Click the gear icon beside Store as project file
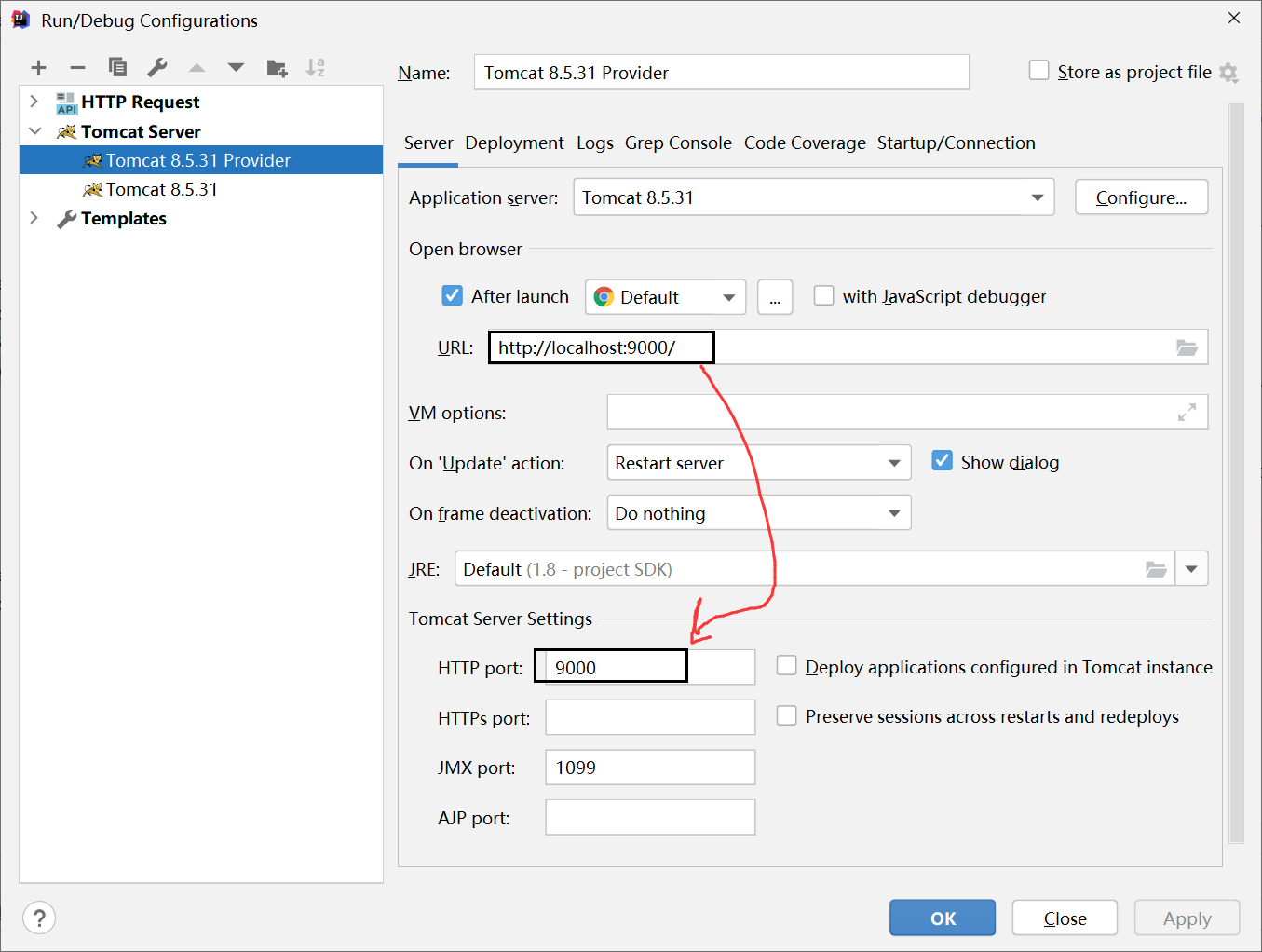 (x=1228, y=73)
